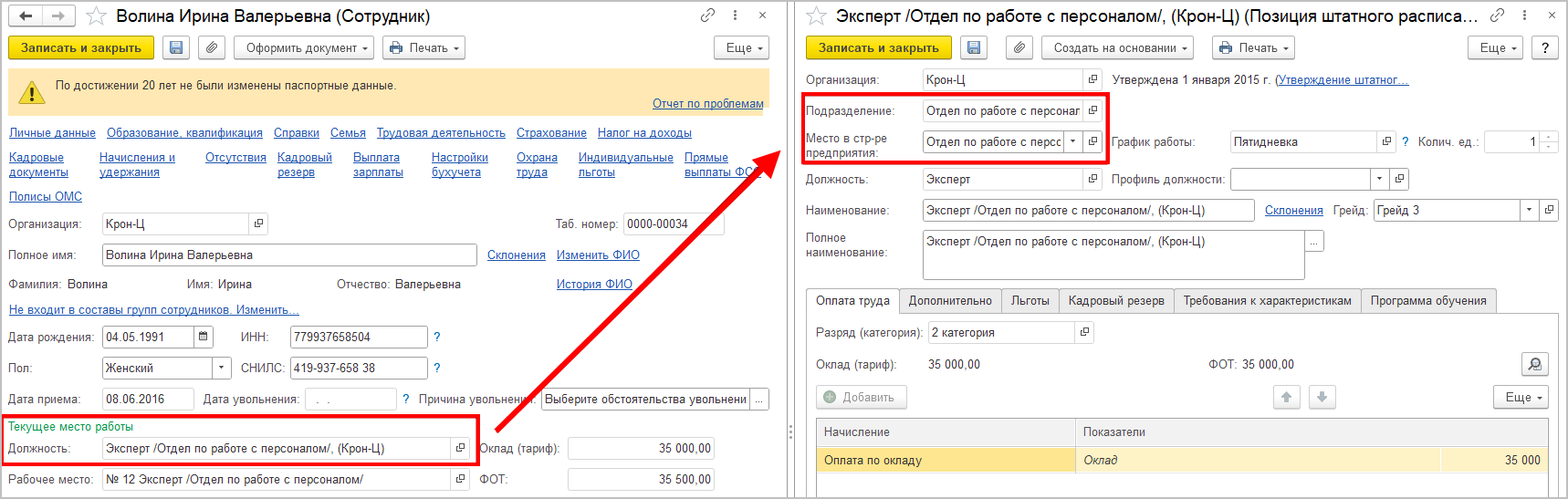The height and width of the screenshot is (499, 1568).
Task: Switch to Дополнительно tab
Action: (x=950, y=300)
